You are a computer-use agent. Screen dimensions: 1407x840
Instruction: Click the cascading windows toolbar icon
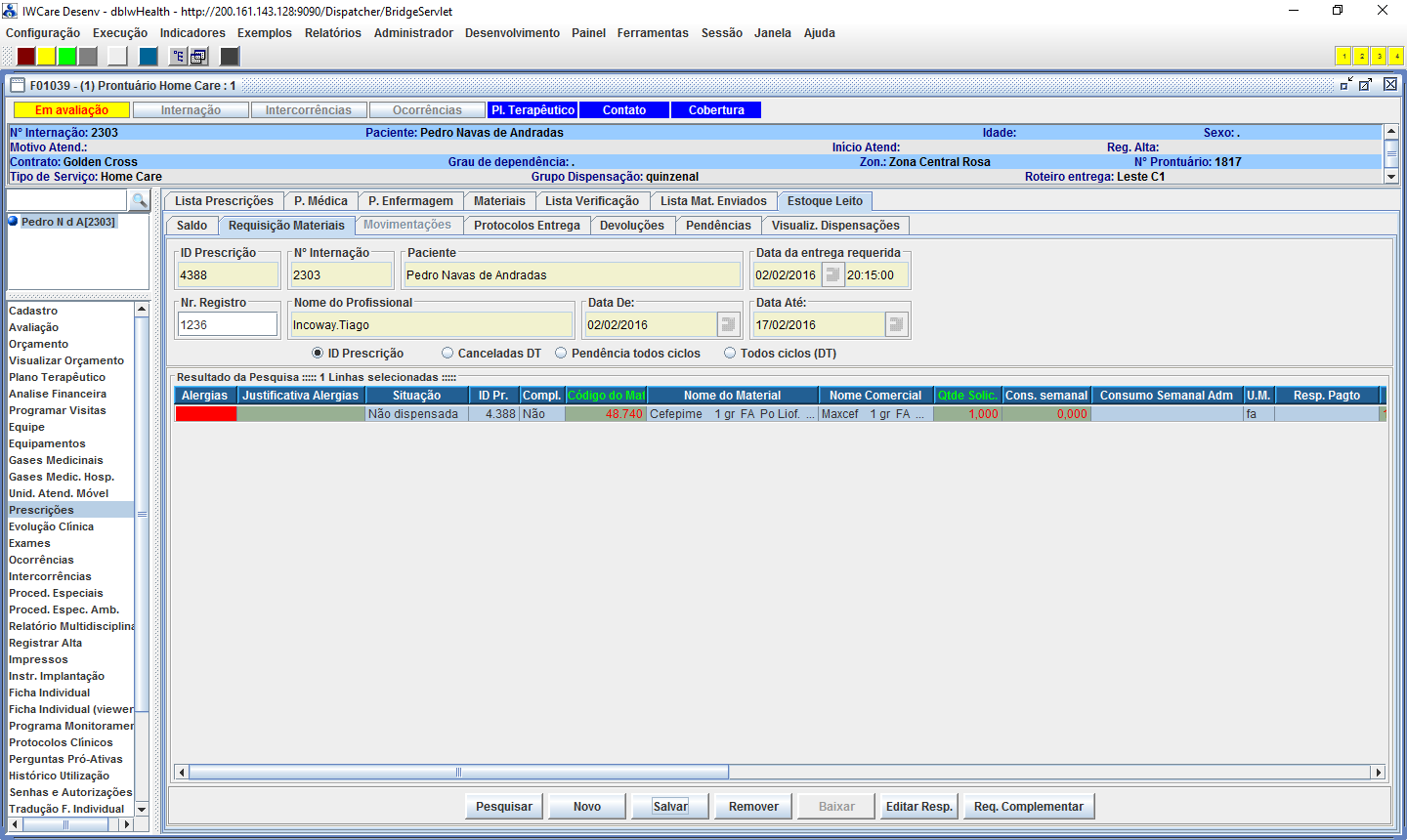(198, 57)
